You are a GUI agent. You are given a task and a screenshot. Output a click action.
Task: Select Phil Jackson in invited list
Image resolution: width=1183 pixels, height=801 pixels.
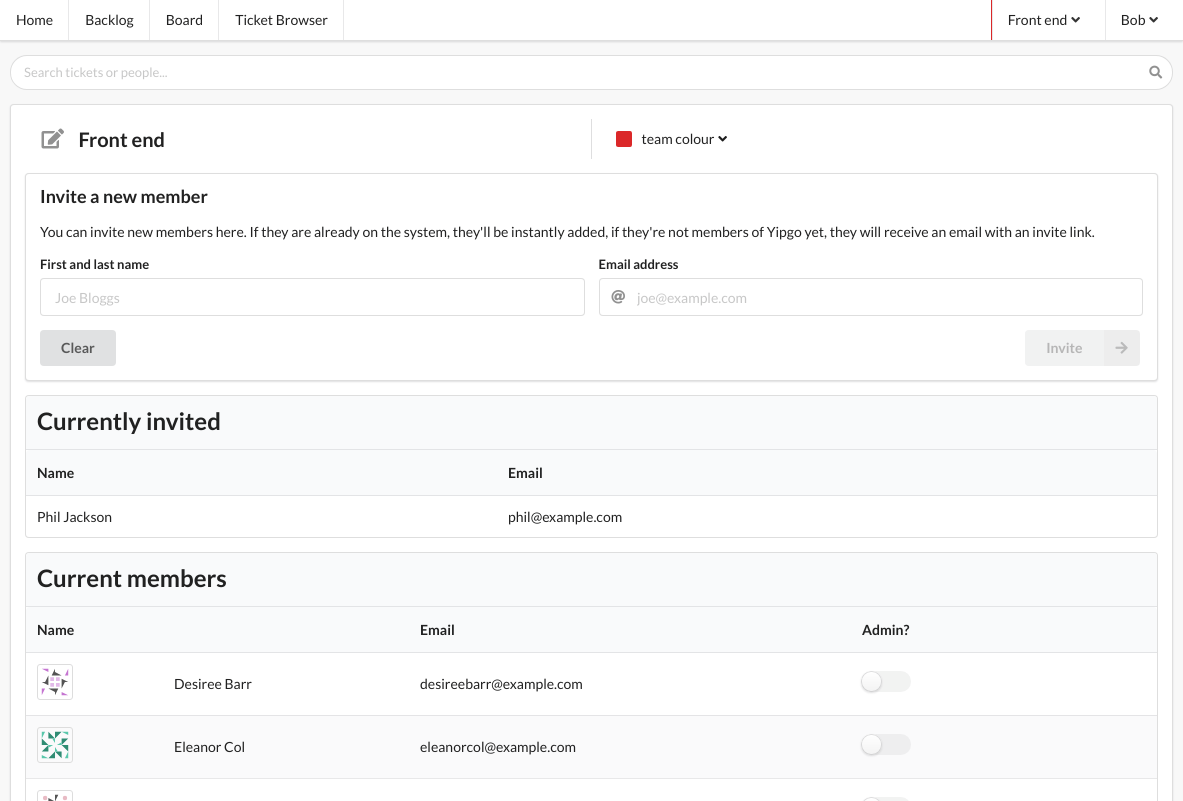(75, 517)
